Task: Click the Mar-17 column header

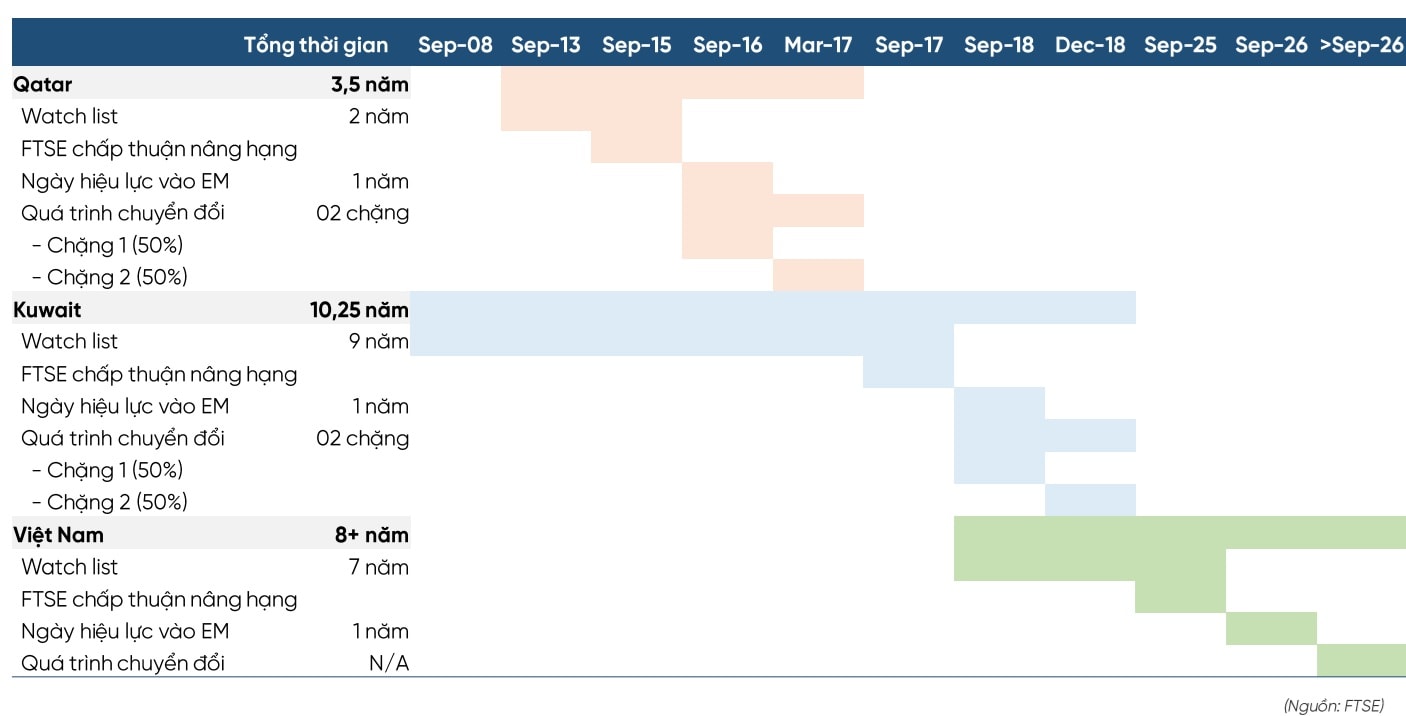Action: (818, 45)
